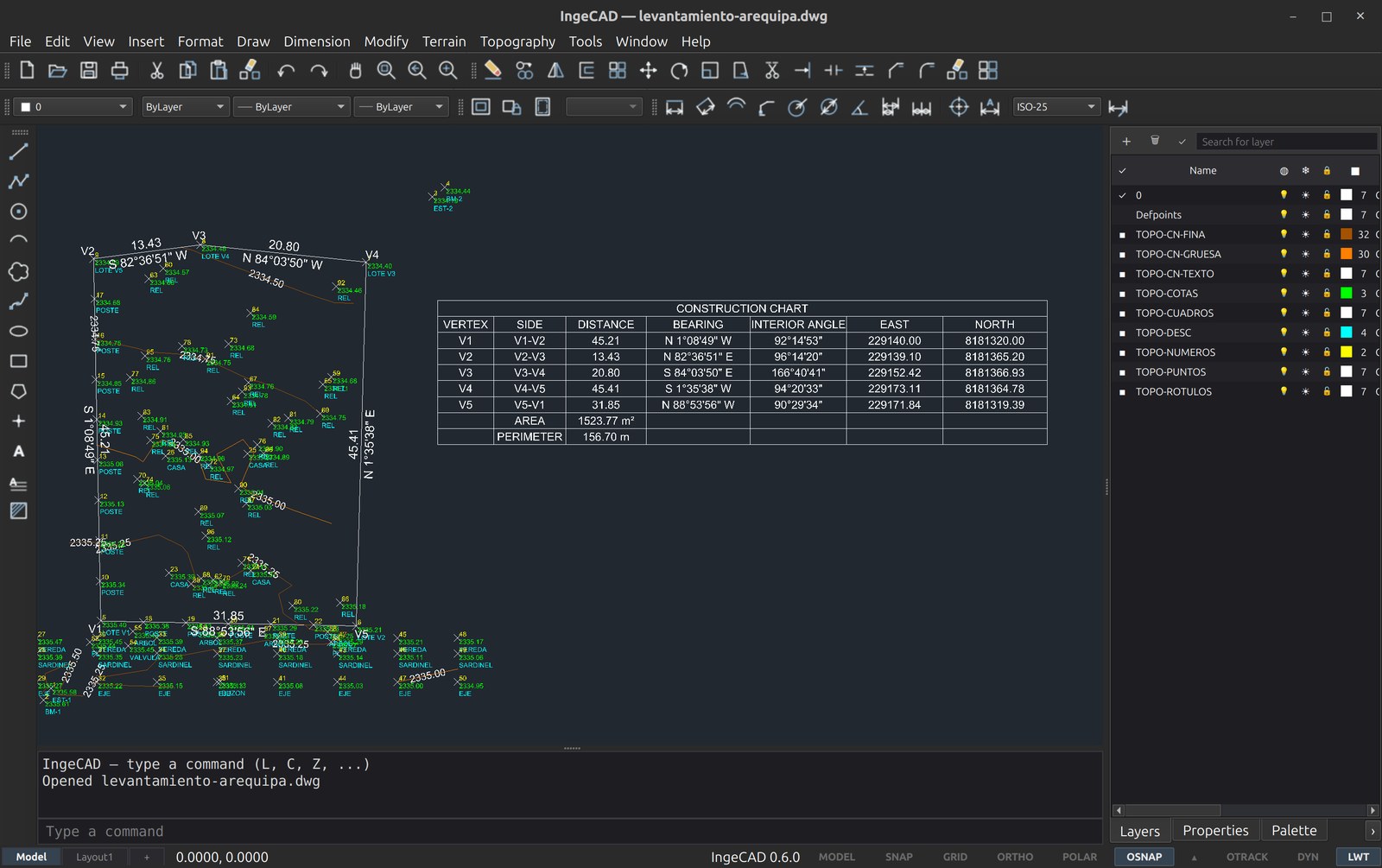Toggle ORTHO mode in the status bar
This screenshot has height=868, width=1382.
(x=1015, y=857)
